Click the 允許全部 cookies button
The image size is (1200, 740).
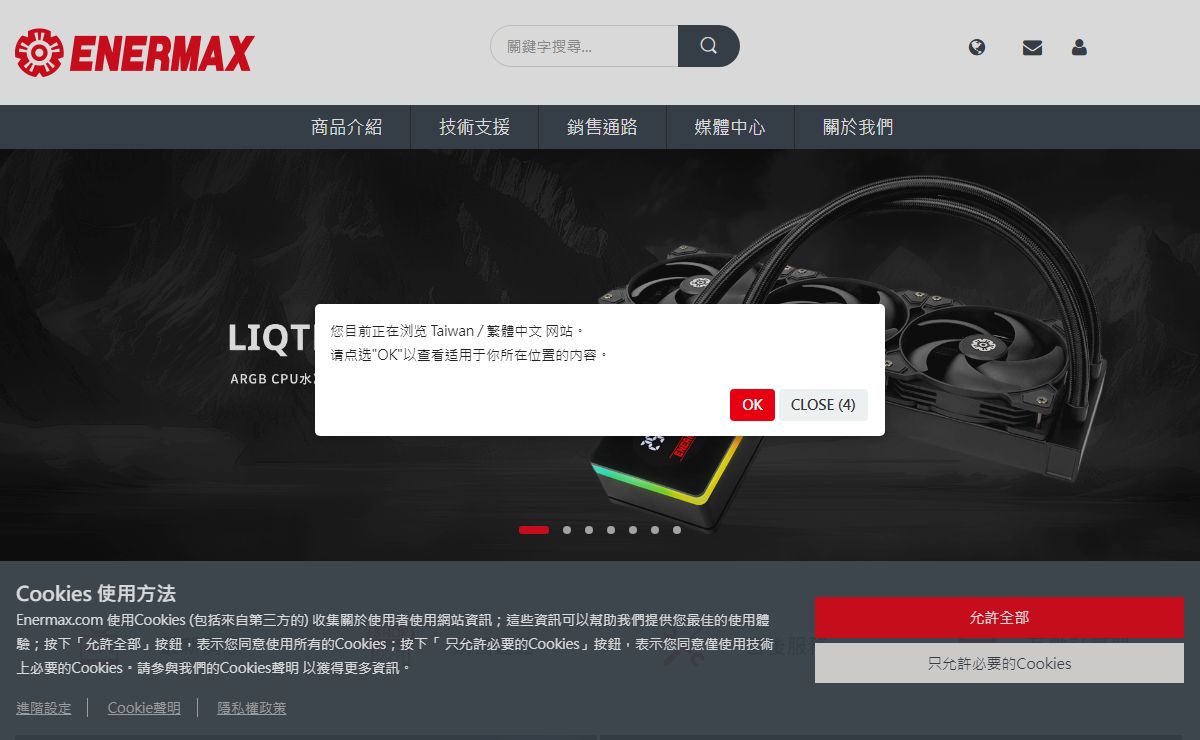(x=999, y=617)
